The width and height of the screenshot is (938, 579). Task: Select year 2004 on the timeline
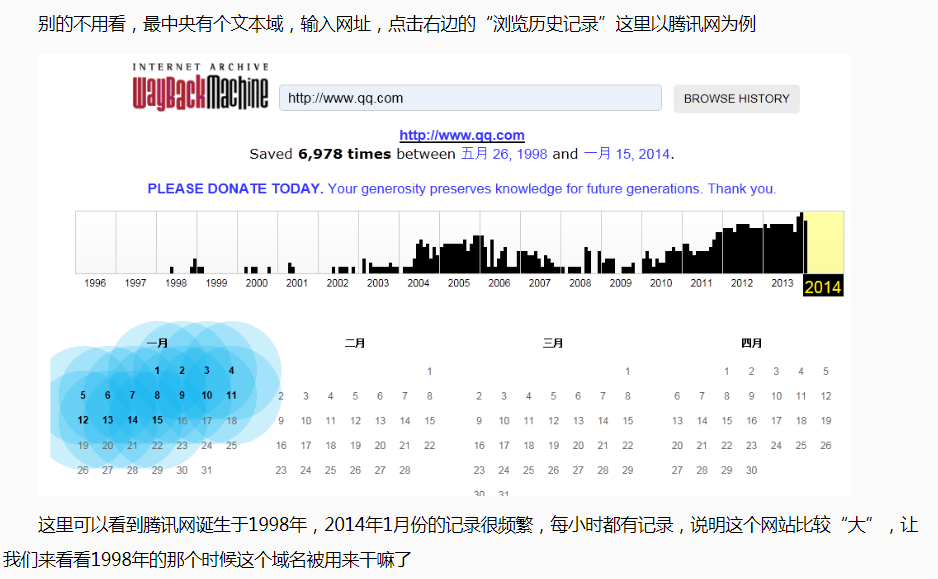418,283
